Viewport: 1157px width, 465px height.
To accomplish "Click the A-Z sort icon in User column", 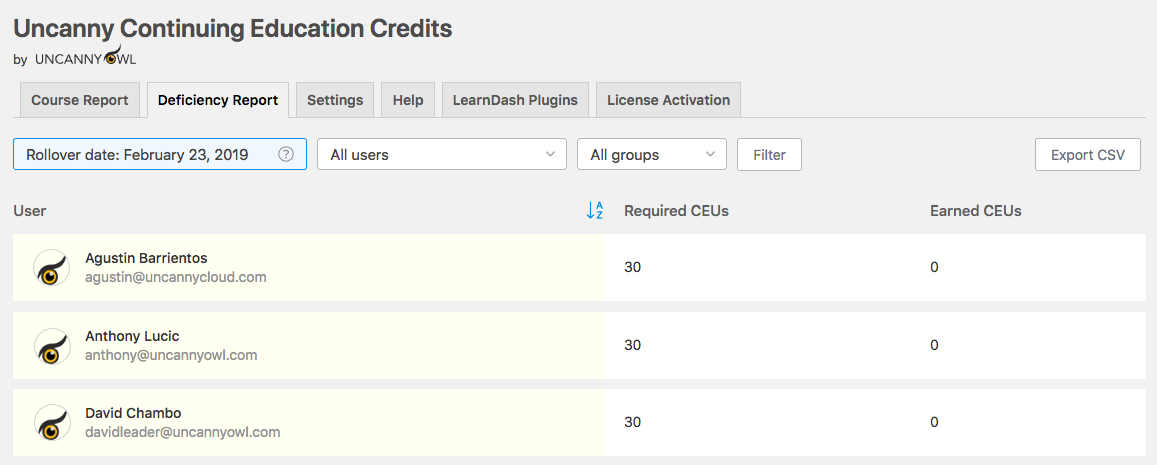I will (595, 210).
